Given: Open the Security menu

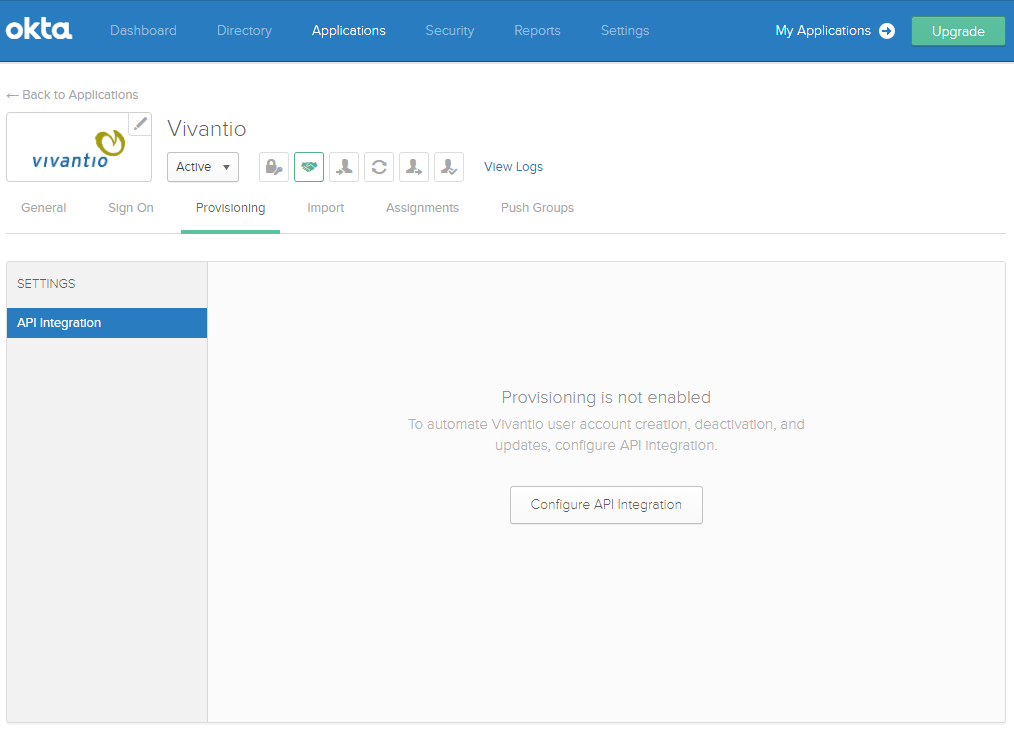Looking at the screenshot, I should (x=449, y=30).
